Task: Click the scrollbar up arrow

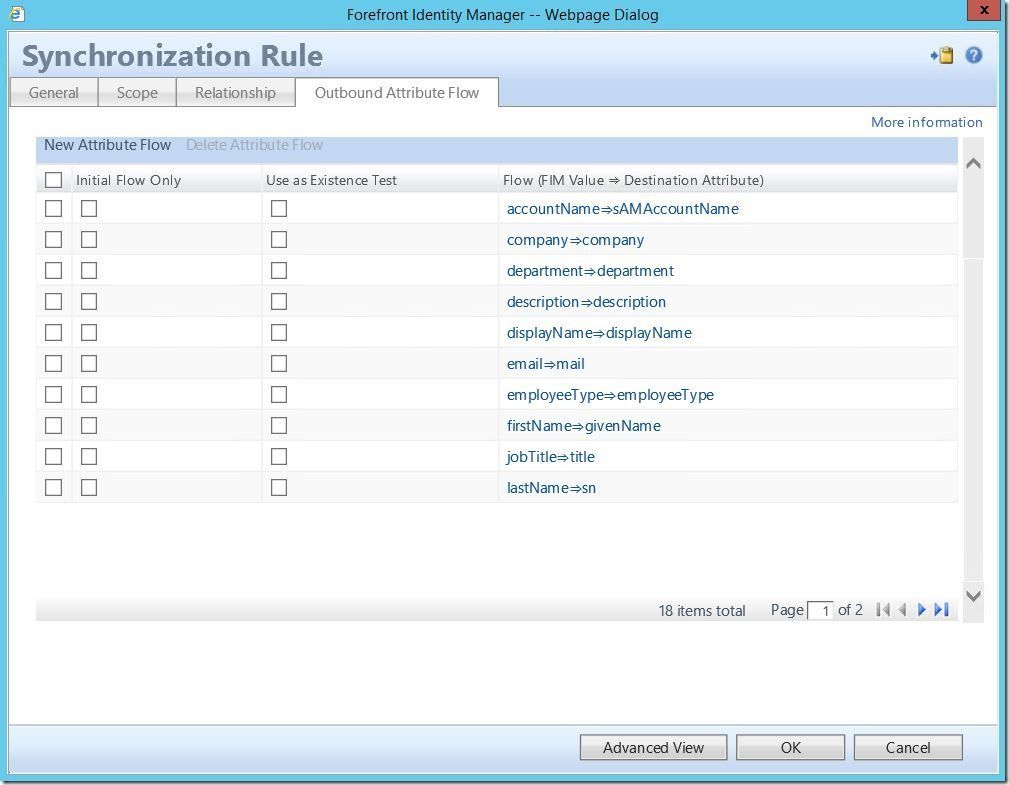Action: tap(974, 163)
